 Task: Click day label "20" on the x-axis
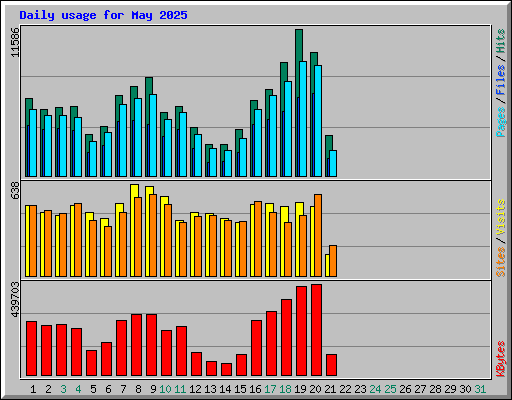pos(315,389)
